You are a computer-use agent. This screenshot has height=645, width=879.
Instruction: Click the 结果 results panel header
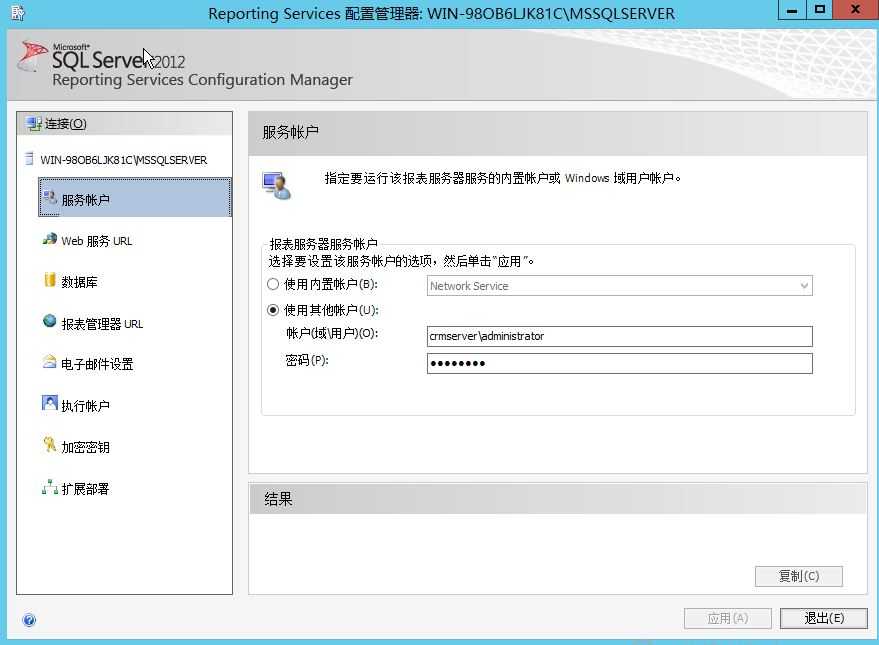tap(558, 498)
